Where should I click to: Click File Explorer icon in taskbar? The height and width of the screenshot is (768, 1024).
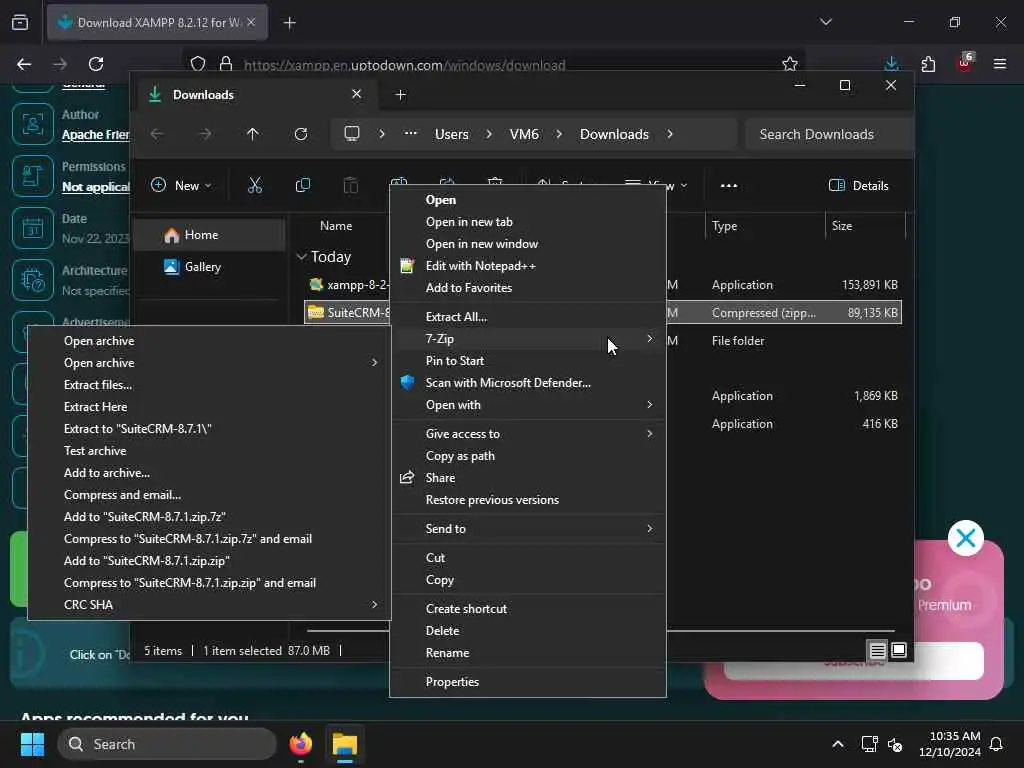pos(345,744)
